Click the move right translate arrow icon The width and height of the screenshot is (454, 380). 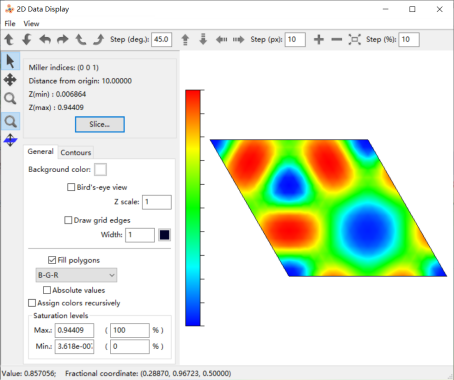pos(238,40)
